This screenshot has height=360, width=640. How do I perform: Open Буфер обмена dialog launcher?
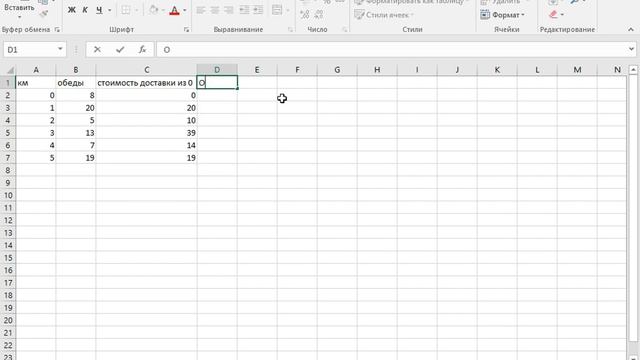pos(57,29)
